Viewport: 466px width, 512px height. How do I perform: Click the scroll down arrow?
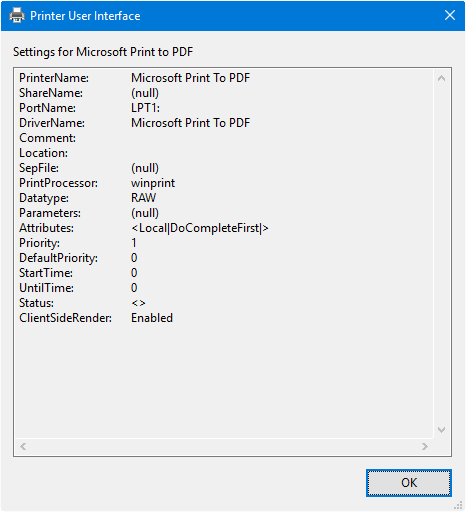coord(441,429)
